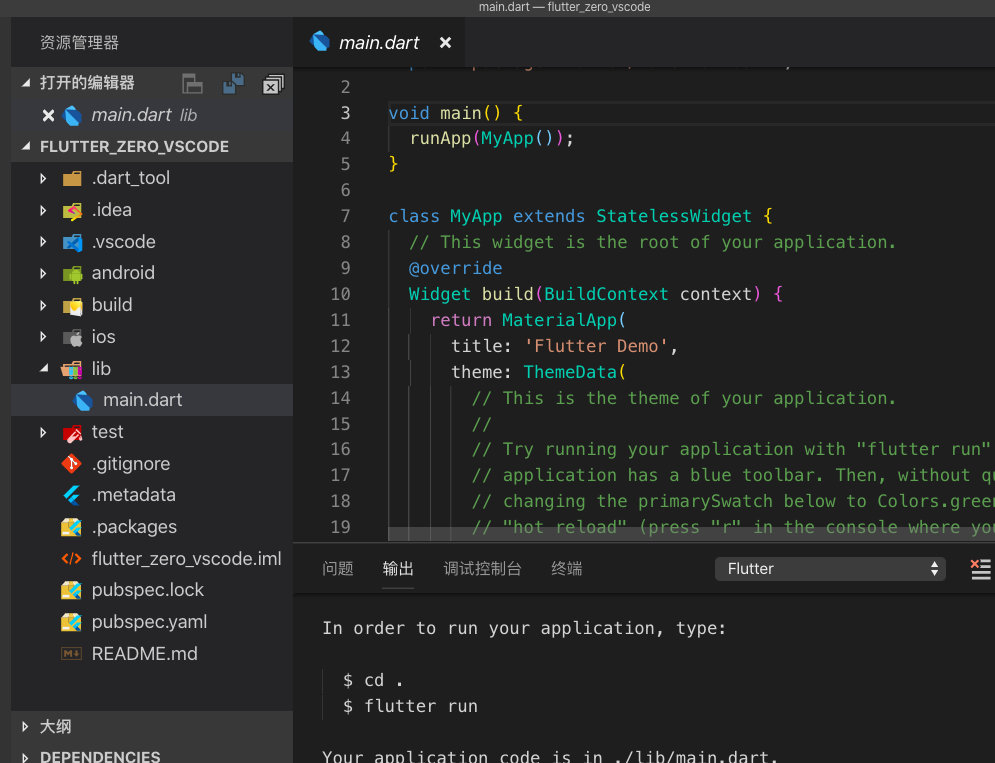The image size is (995, 763).
Task: Switch to the 调试控制台 debug console tab
Action: click(482, 569)
